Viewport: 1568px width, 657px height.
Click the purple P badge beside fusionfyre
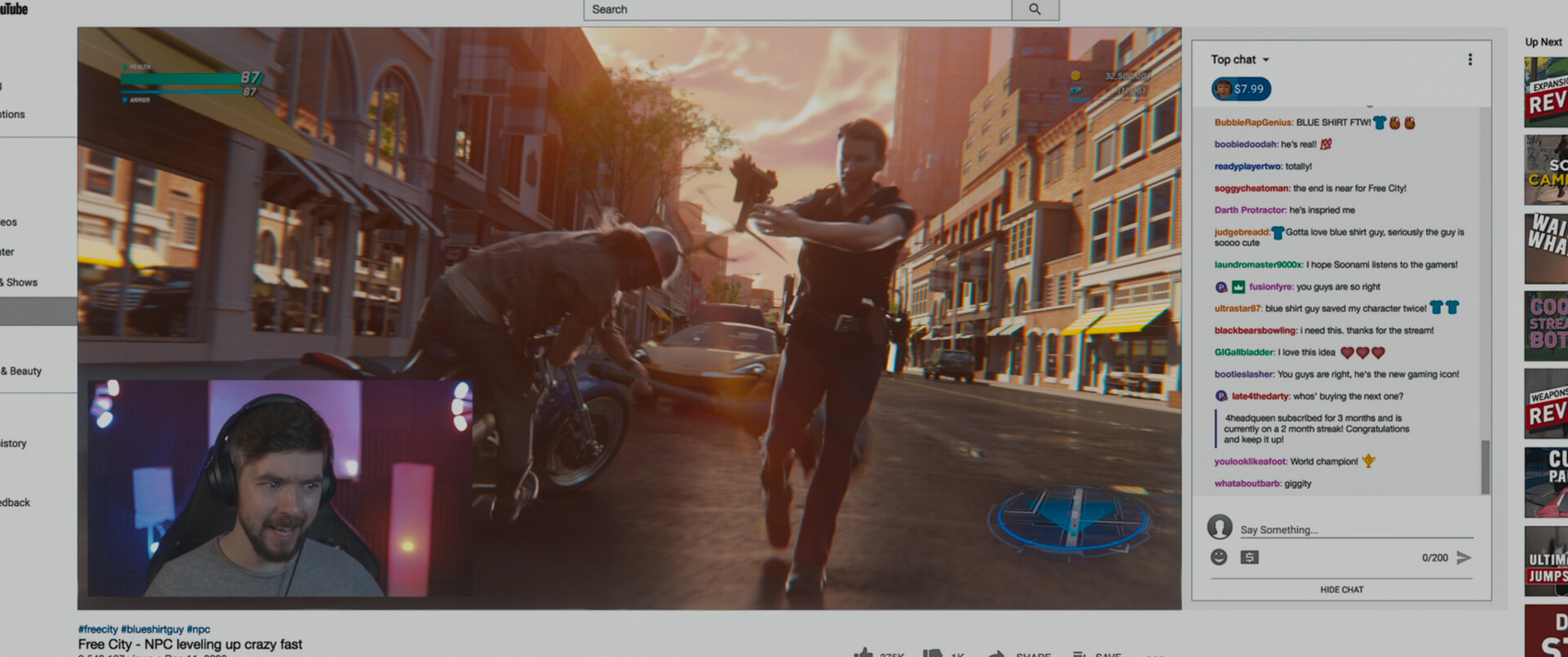click(1221, 287)
